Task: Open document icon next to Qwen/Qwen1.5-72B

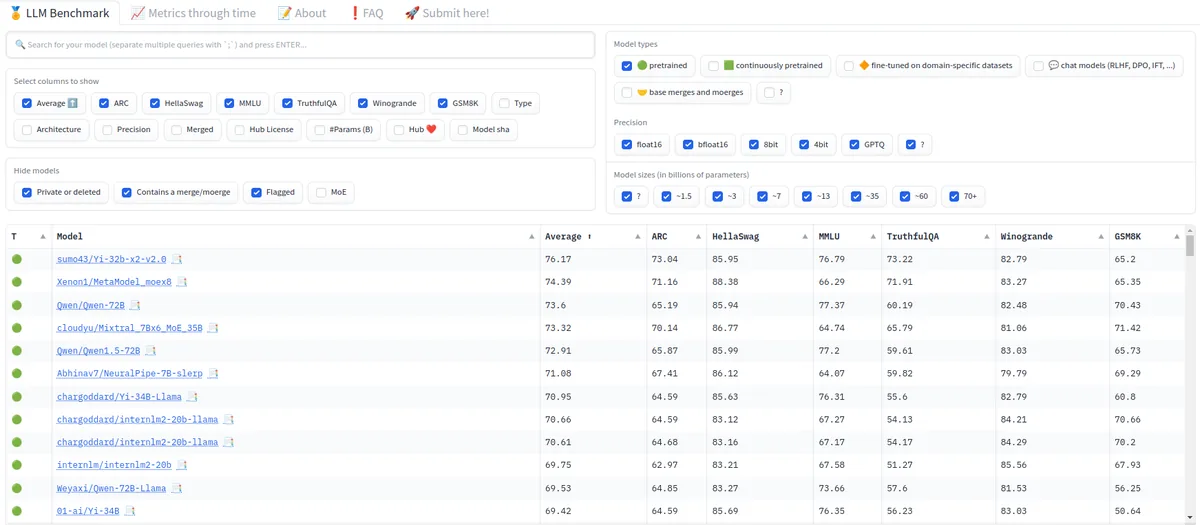Action: click(x=151, y=351)
